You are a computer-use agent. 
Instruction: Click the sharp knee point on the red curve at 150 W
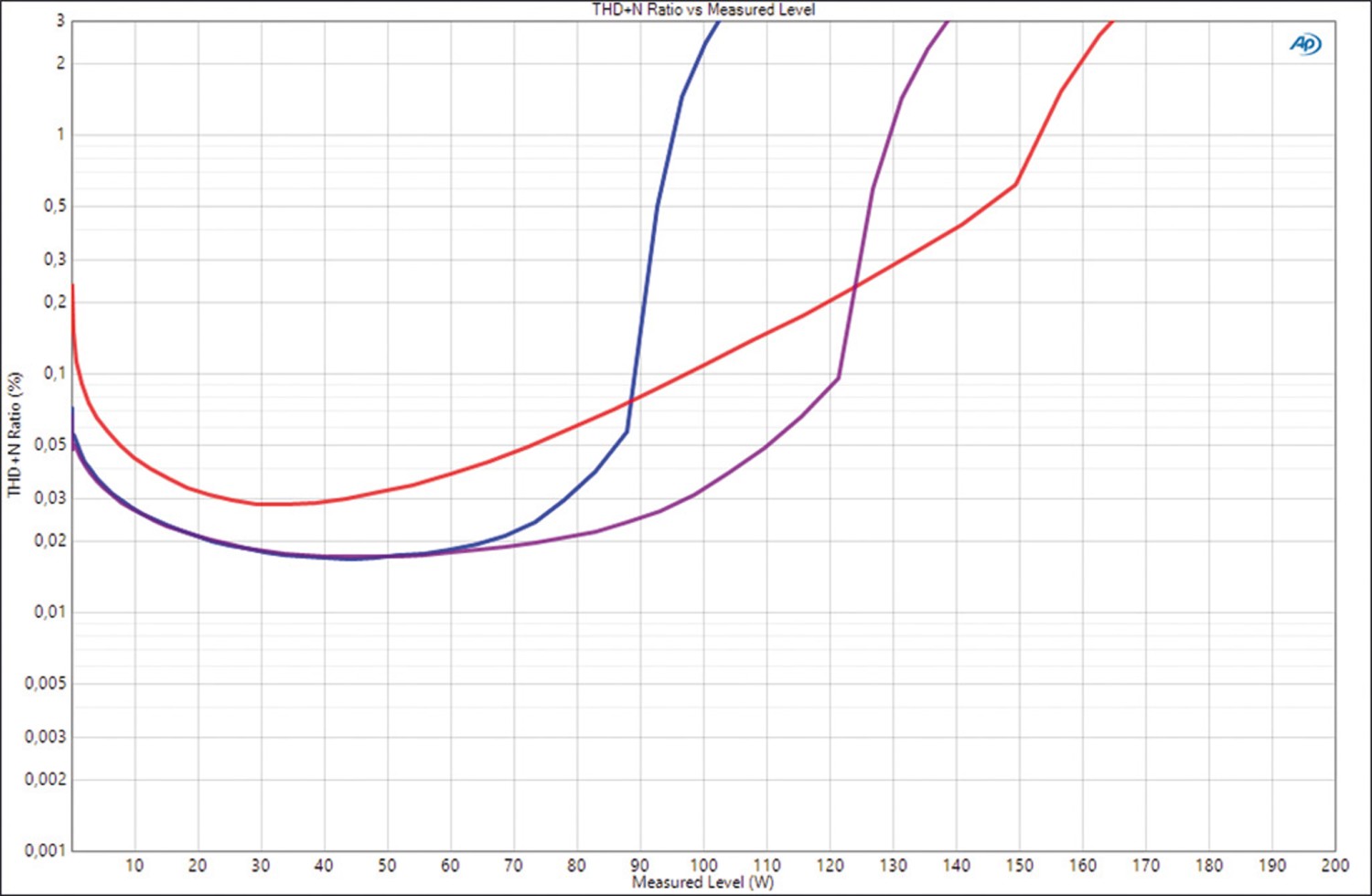[1016, 185]
